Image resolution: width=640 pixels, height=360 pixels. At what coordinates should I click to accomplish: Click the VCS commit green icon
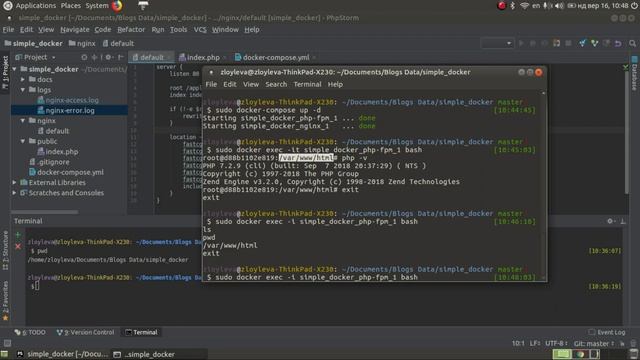tap(595, 43)
